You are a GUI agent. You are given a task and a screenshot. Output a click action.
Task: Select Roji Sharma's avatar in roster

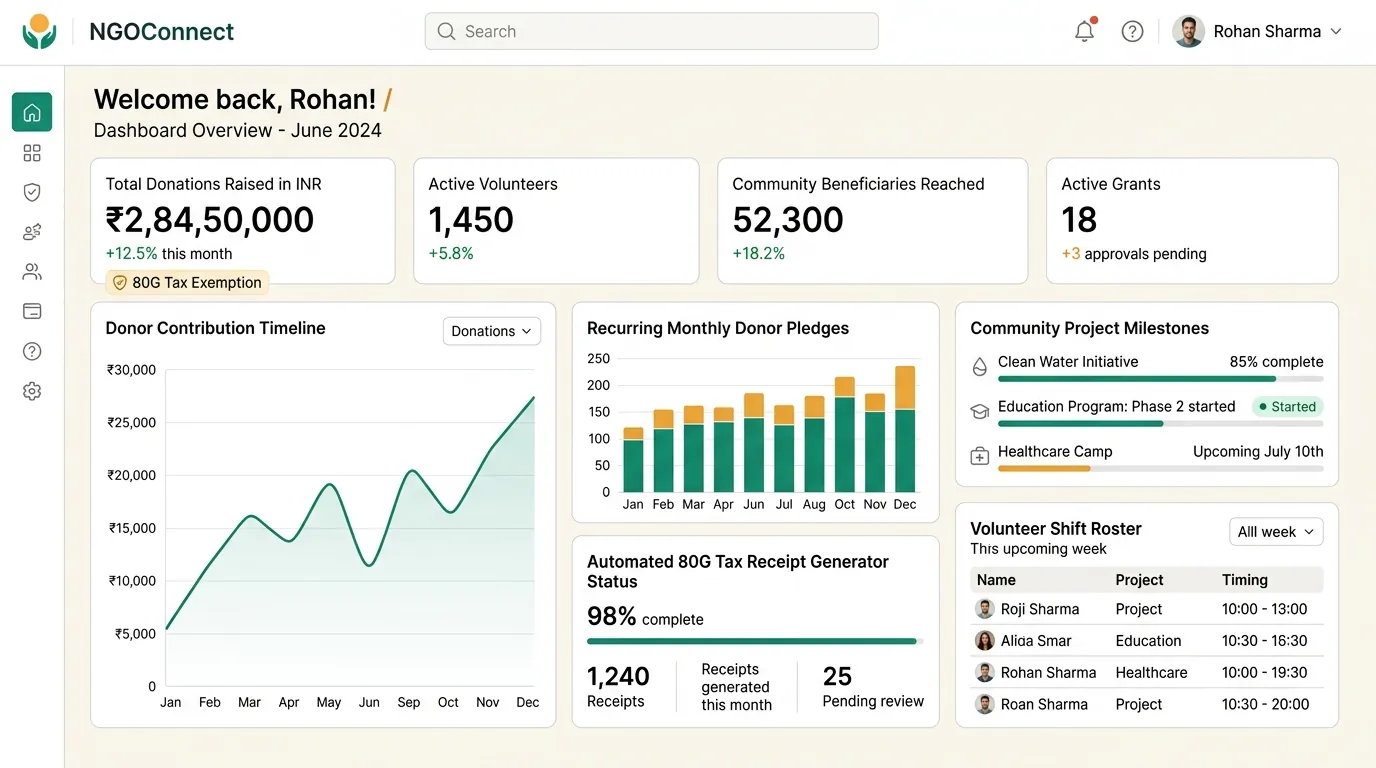[x=985, y=609]
